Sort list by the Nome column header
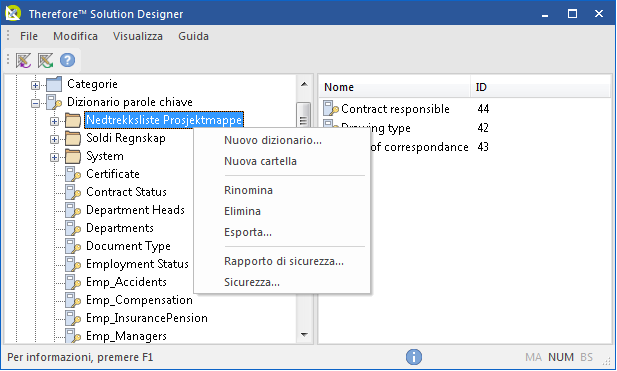 tap(394, 87)
